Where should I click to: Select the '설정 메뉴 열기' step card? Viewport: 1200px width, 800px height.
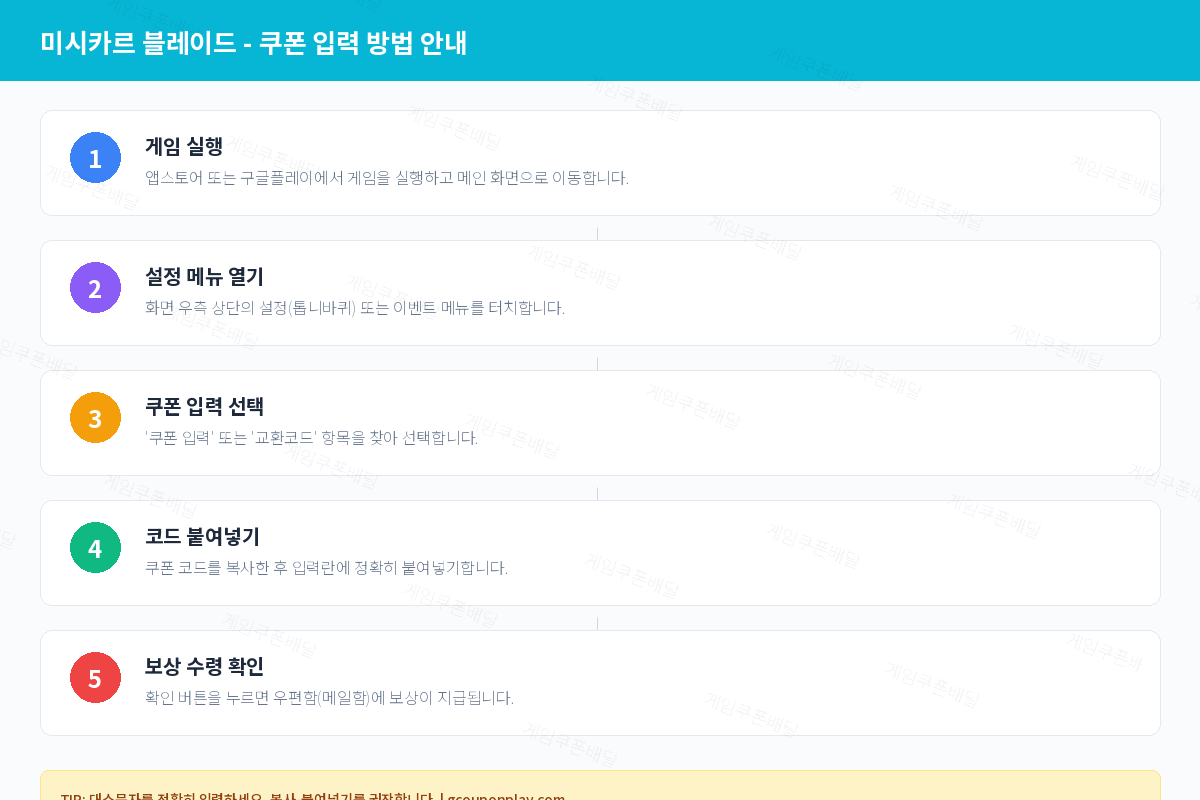pos(600,293)
